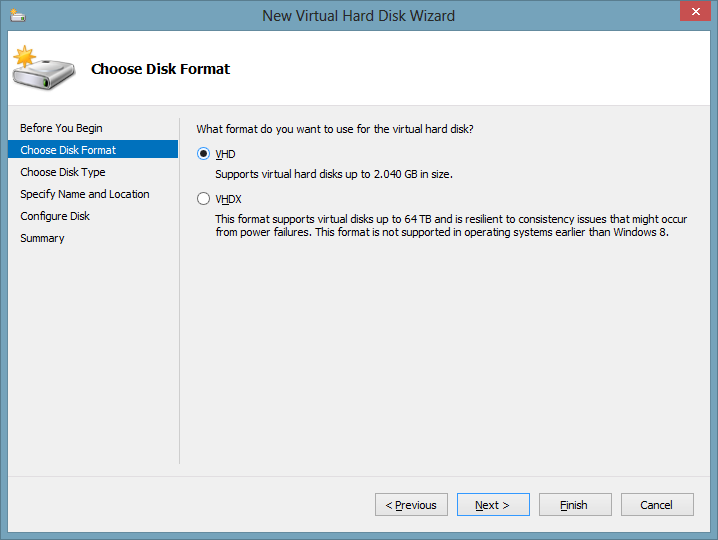Go to the Configure Disk step
718x540 pixels.
55,216
